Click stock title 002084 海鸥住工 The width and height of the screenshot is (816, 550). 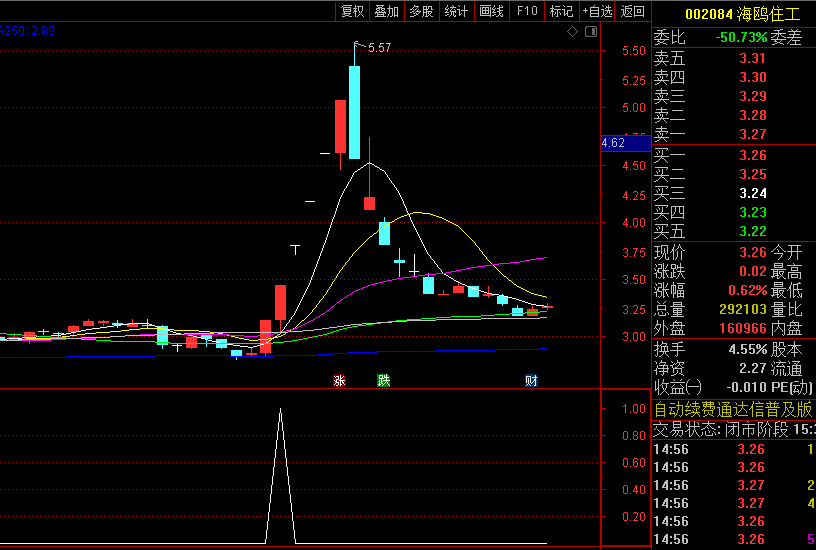[742, 14]
